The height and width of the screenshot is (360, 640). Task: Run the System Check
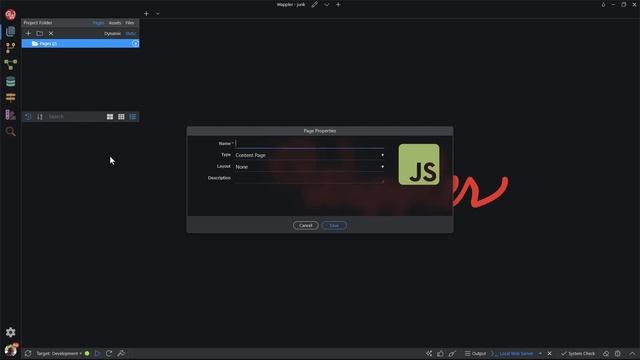578,353
